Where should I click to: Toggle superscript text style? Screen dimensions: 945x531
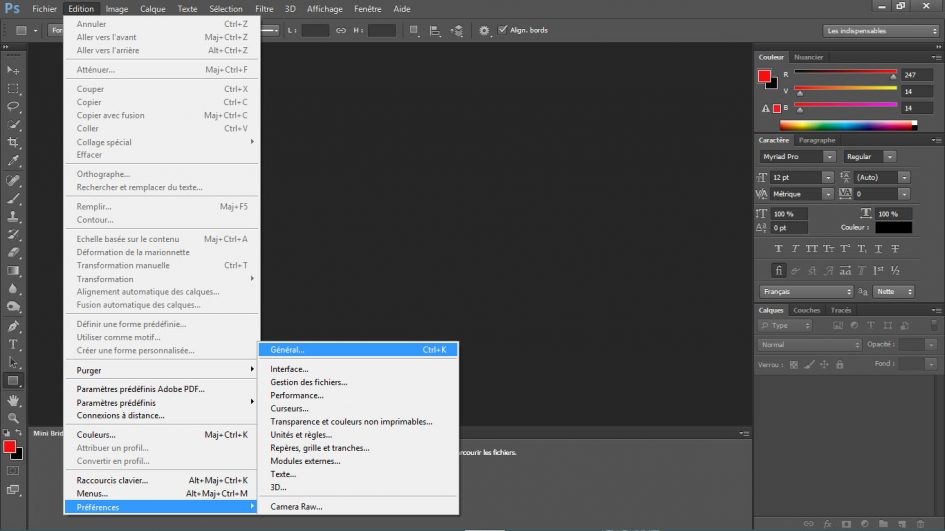tap(845, 248)
